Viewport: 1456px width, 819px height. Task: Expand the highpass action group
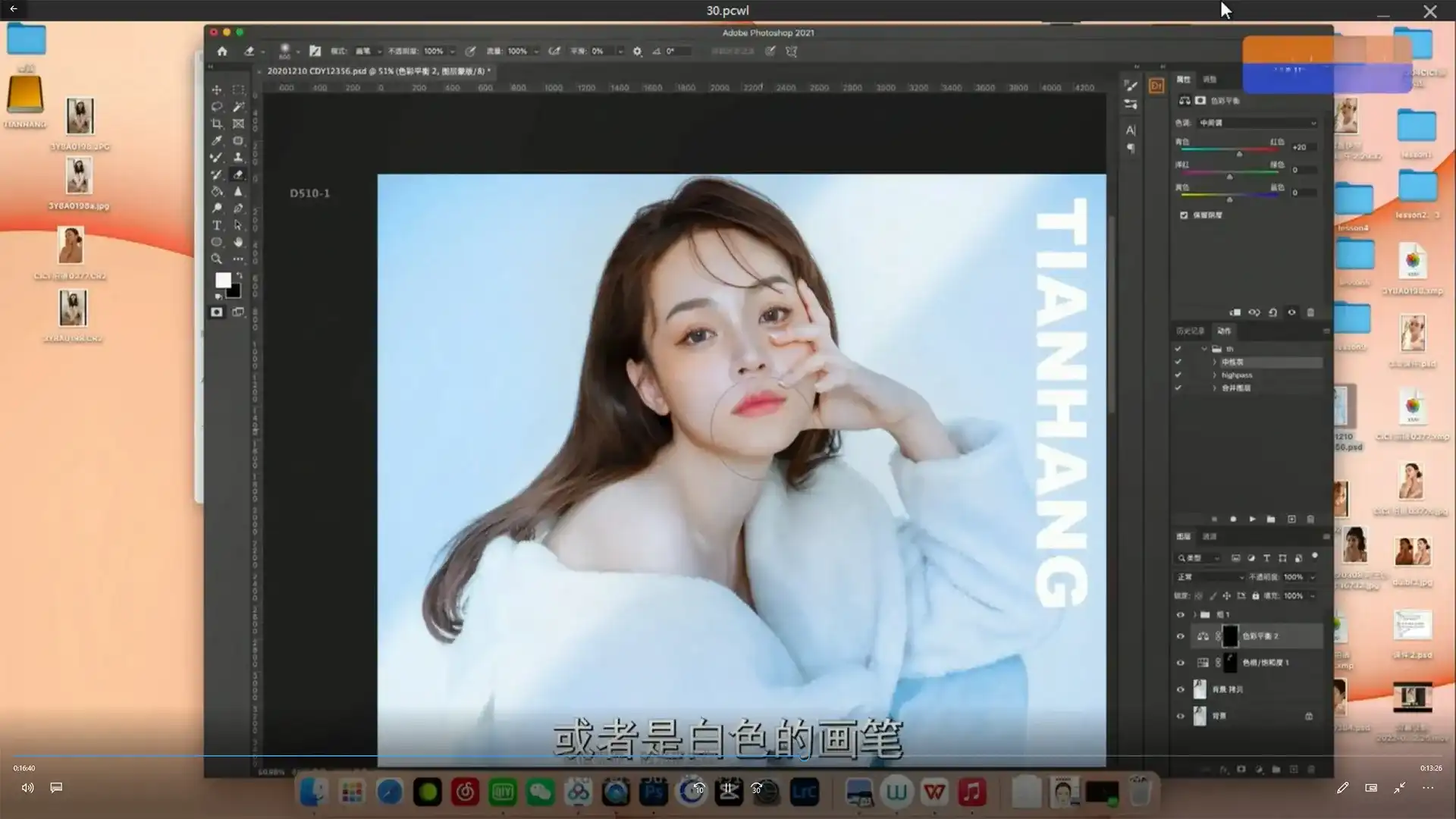[x=1214, y=375]
